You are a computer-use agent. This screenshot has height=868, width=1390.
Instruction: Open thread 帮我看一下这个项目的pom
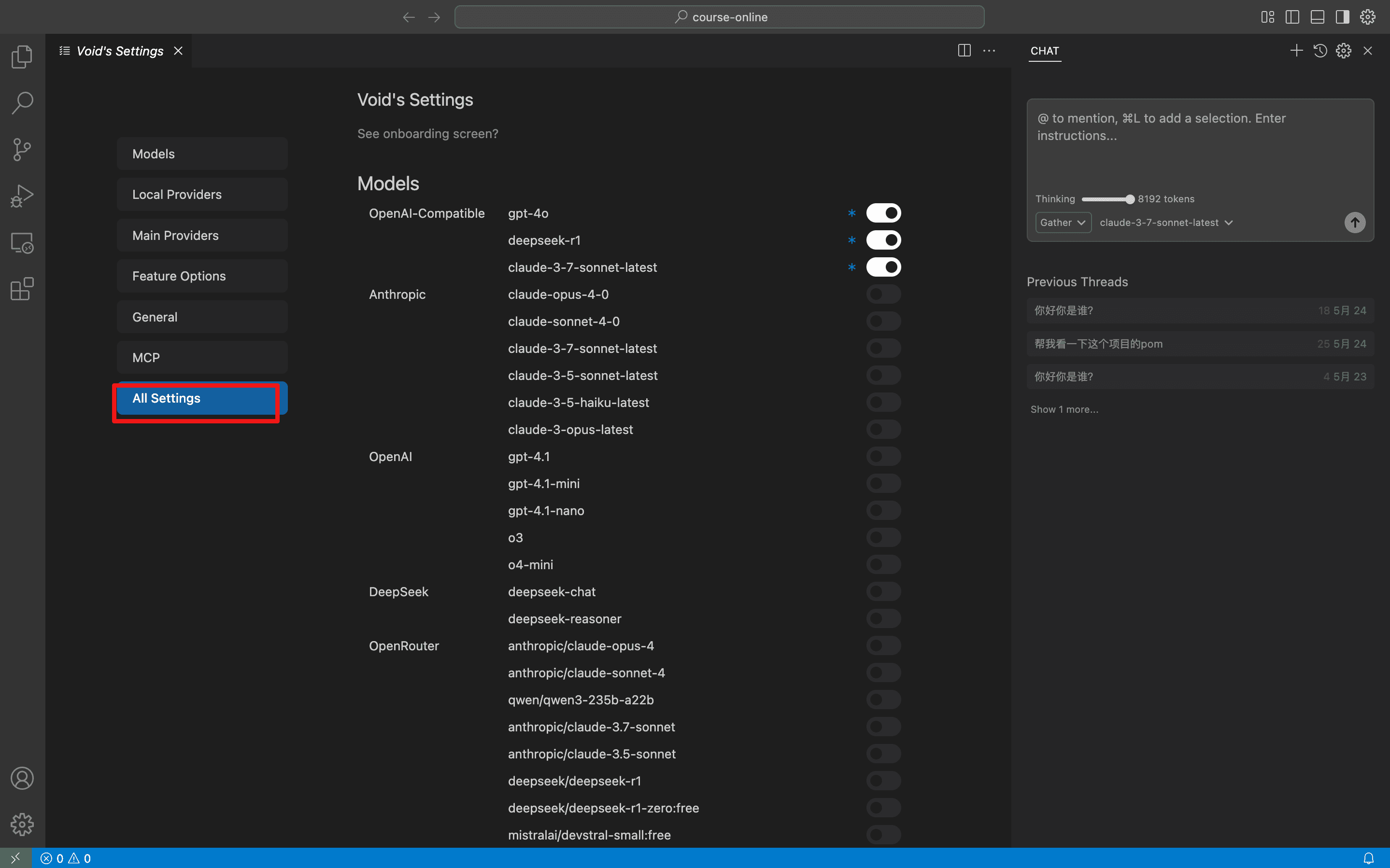pyautogui.click(x=1200, y=343)
